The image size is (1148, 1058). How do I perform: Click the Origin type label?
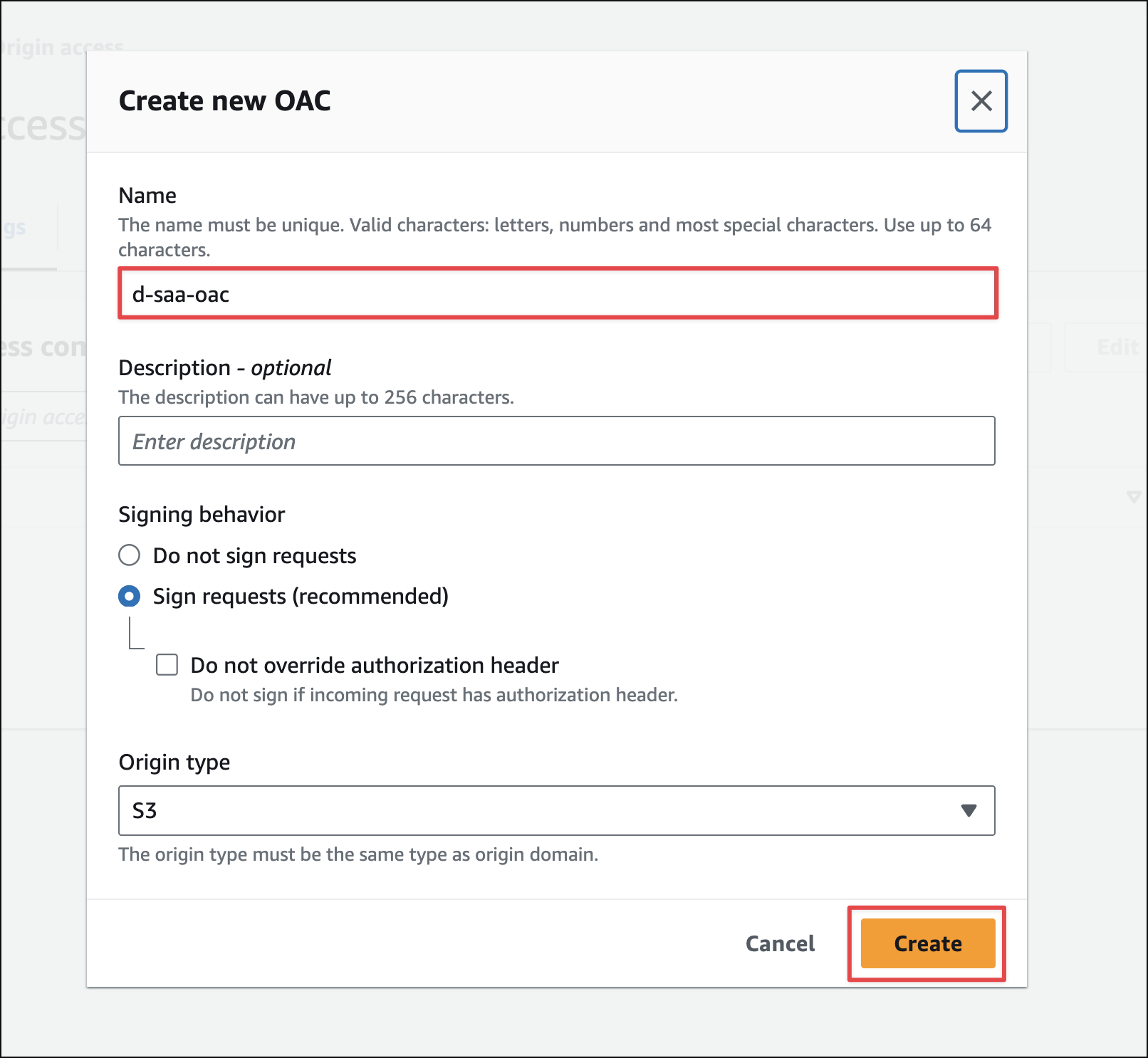pyautogui.click(x=174, y=762)
